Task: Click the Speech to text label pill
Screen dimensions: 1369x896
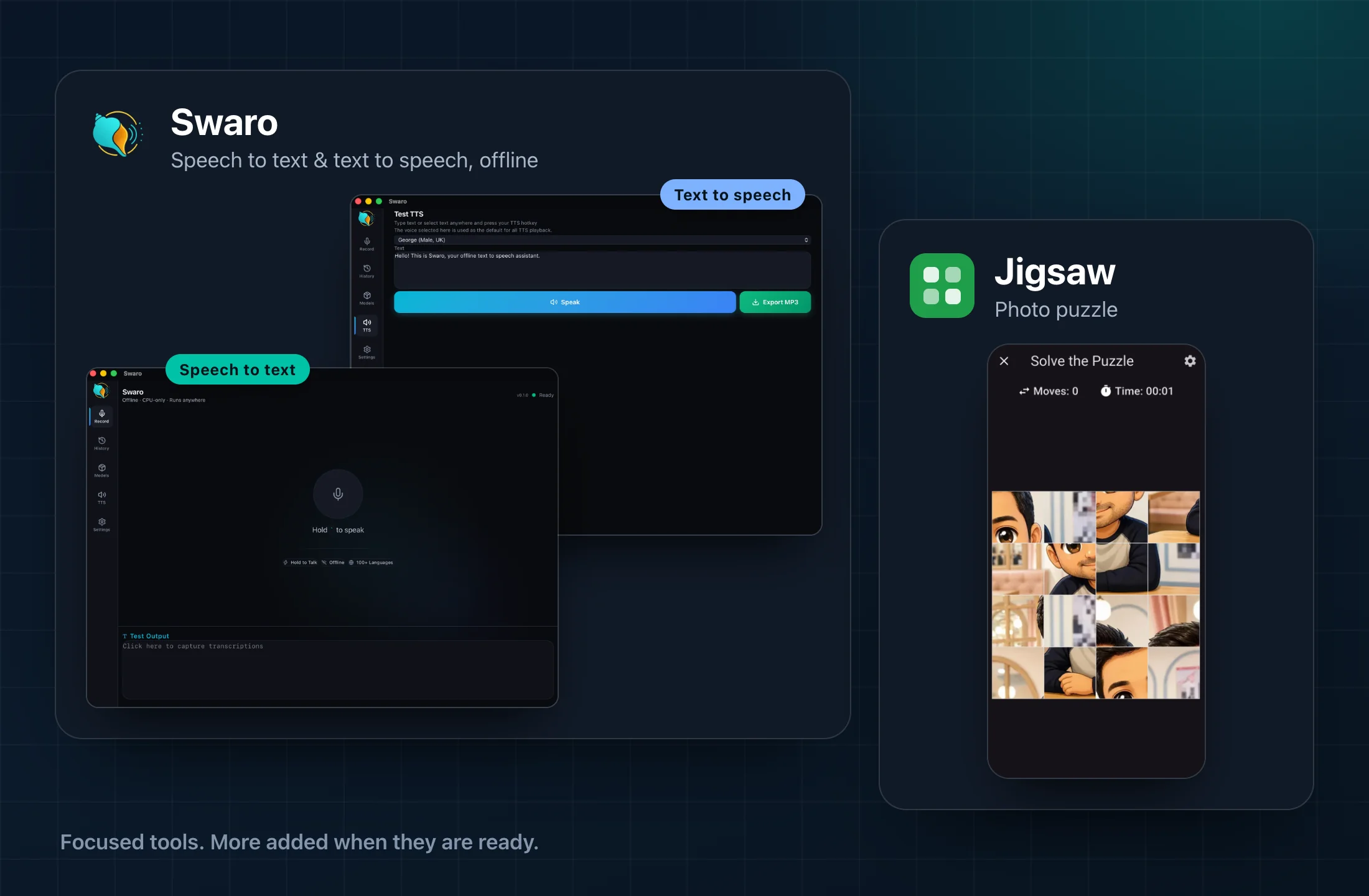Action: point(238,370)
